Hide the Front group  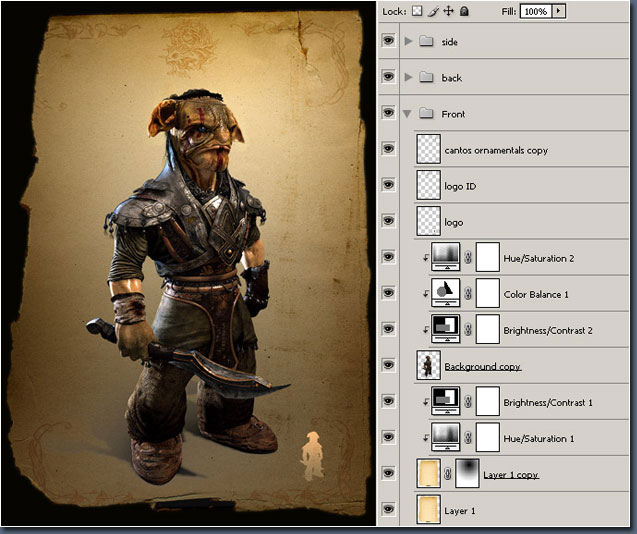388,113
